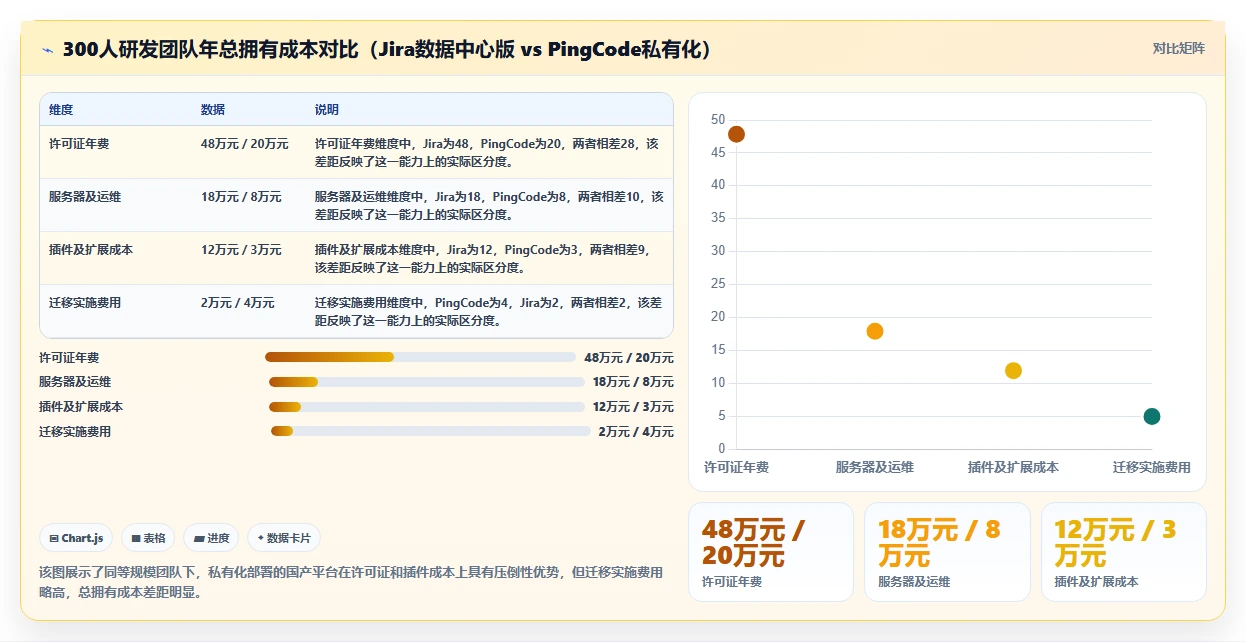Image resolution: width=1246 pixels, height=642 pixels.
Task: Click the yellow chart point at 12
Action: (x=1013, y=371)
